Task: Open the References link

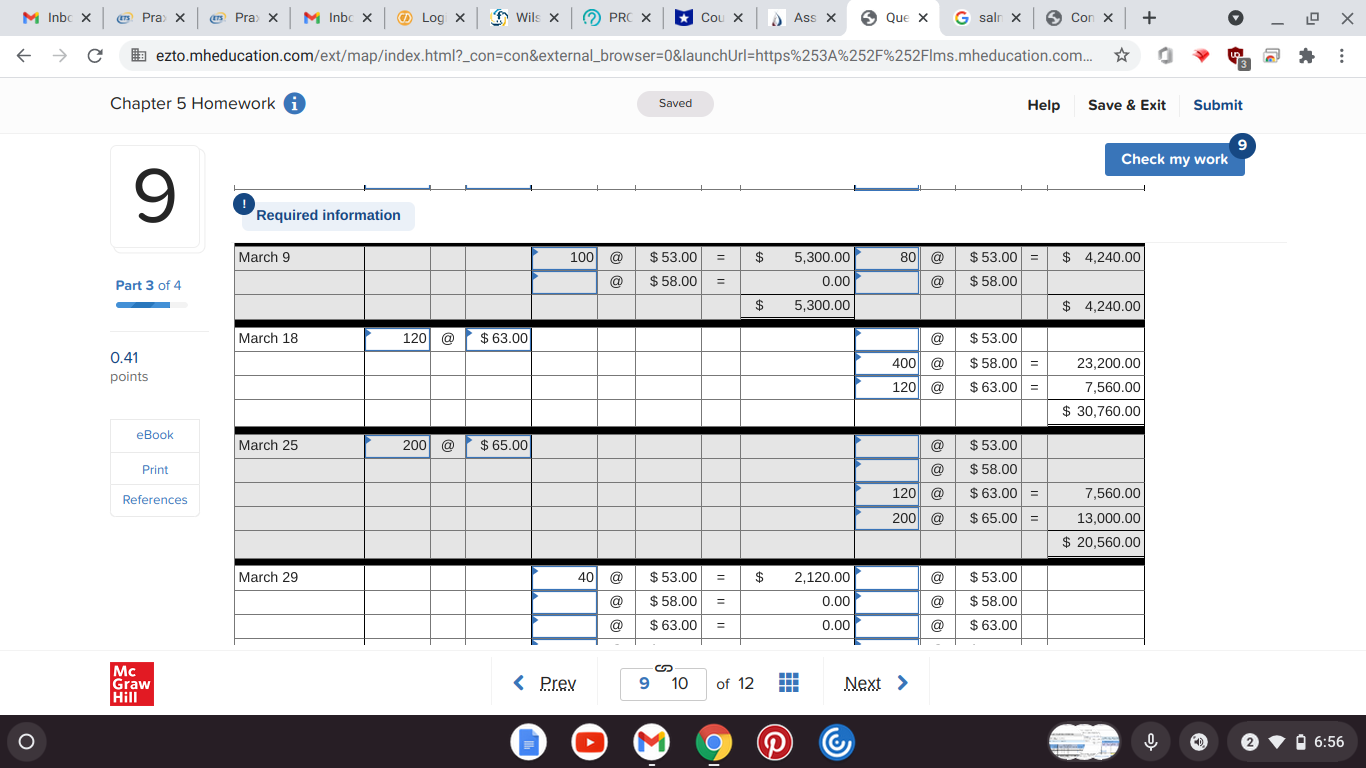Action: (155, 500)
